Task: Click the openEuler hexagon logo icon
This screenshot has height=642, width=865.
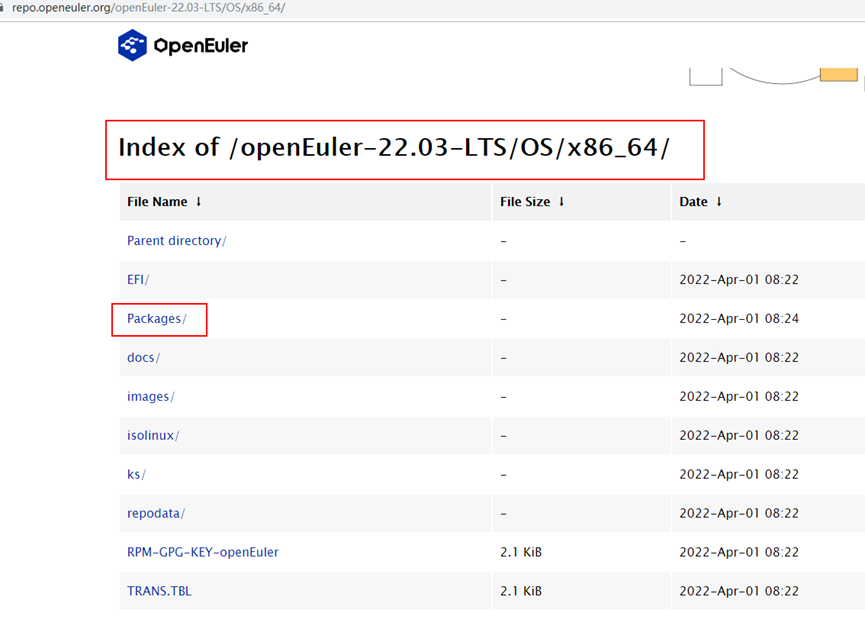Action: point(132,45)
